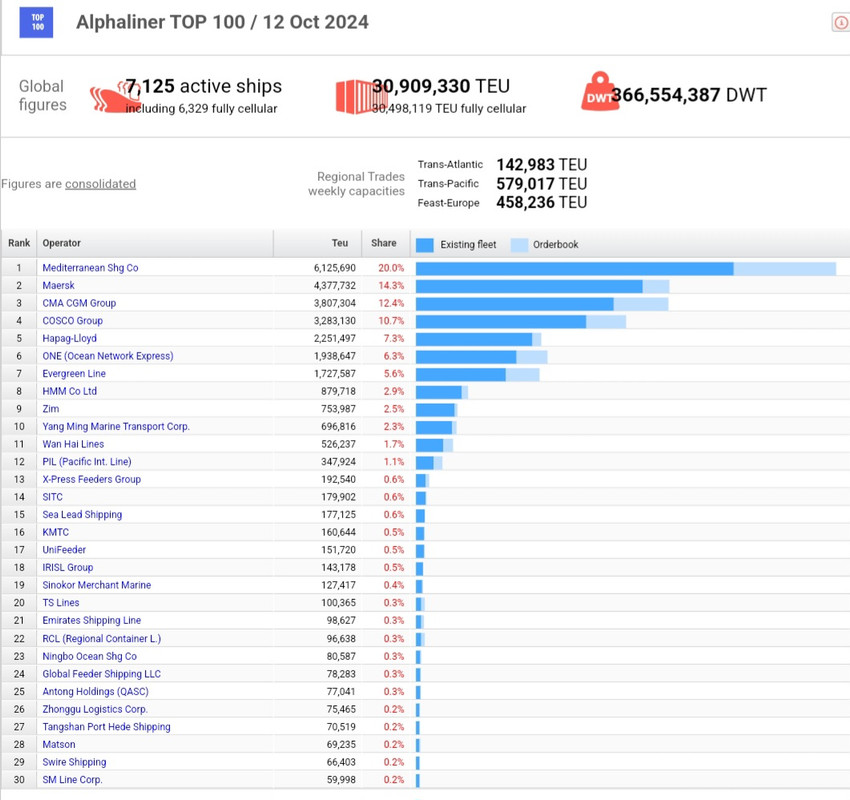Image resolution: width=850 pixels, height=800 pixels.
Task: Open PIL (Pacific Int. Line) link
Action: coord(87,462)
